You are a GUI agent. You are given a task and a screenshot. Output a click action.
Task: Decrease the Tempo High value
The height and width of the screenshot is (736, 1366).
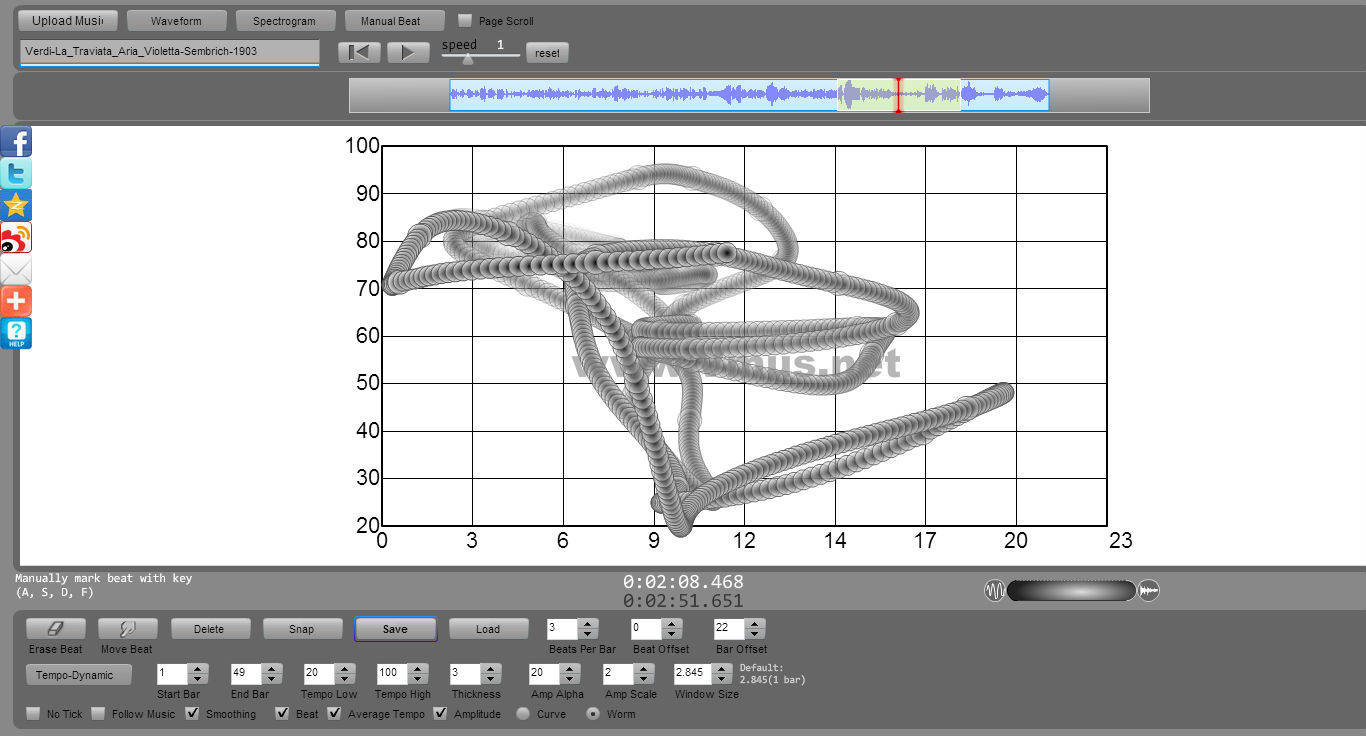420,679
